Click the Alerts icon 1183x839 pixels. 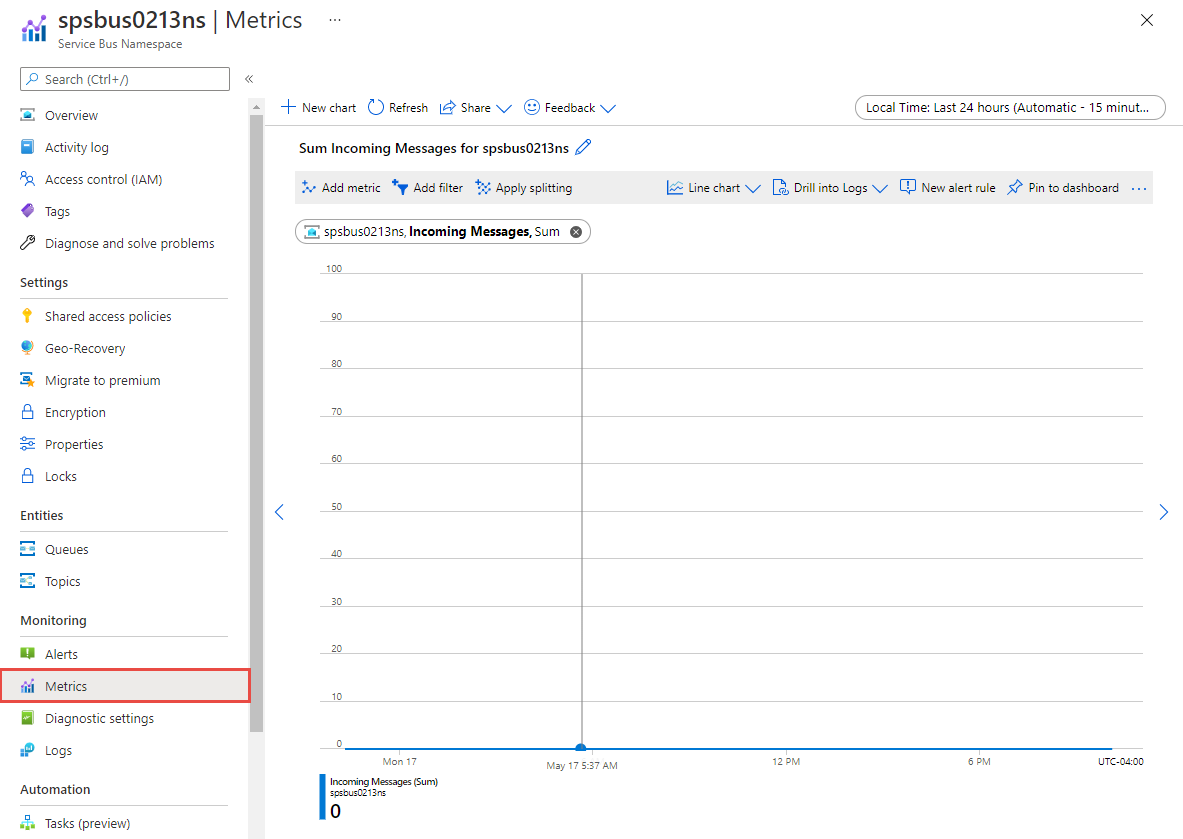pyautogui.click(x=28, y=653)
